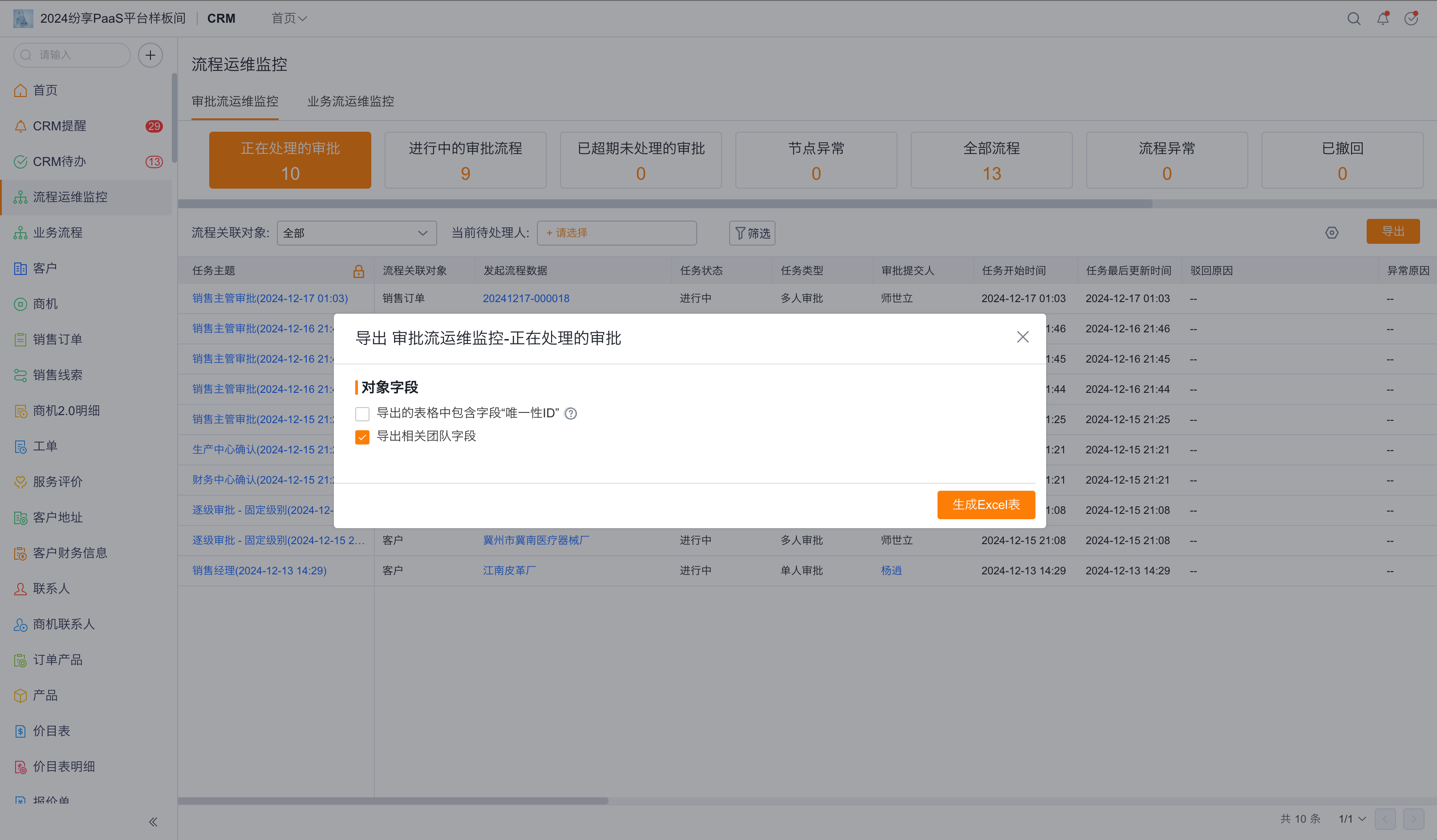
Task: Open 当前待处理人 selector
Action: click(617, 233)
